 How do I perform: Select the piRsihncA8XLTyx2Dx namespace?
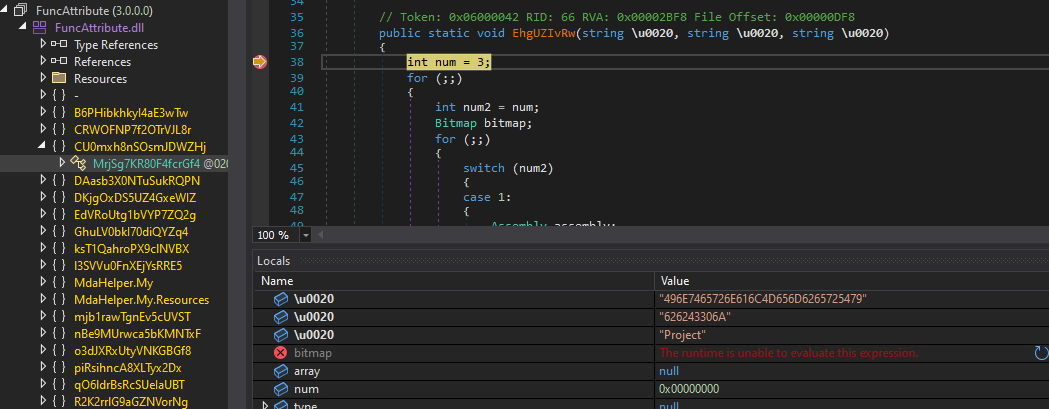128,367
